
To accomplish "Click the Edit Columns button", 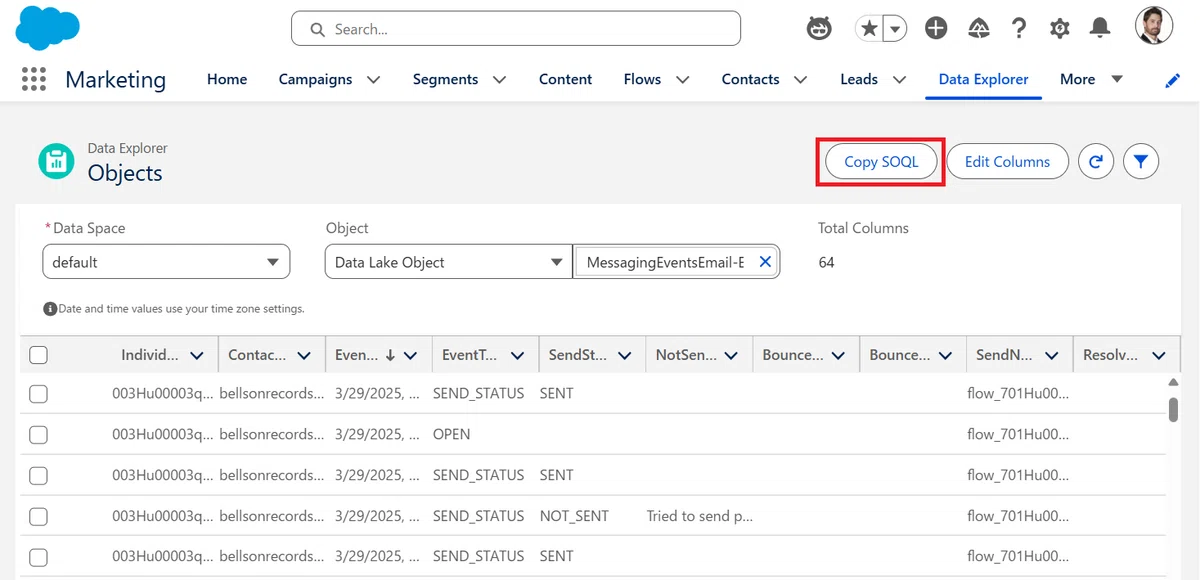I will coord(1007,161).
